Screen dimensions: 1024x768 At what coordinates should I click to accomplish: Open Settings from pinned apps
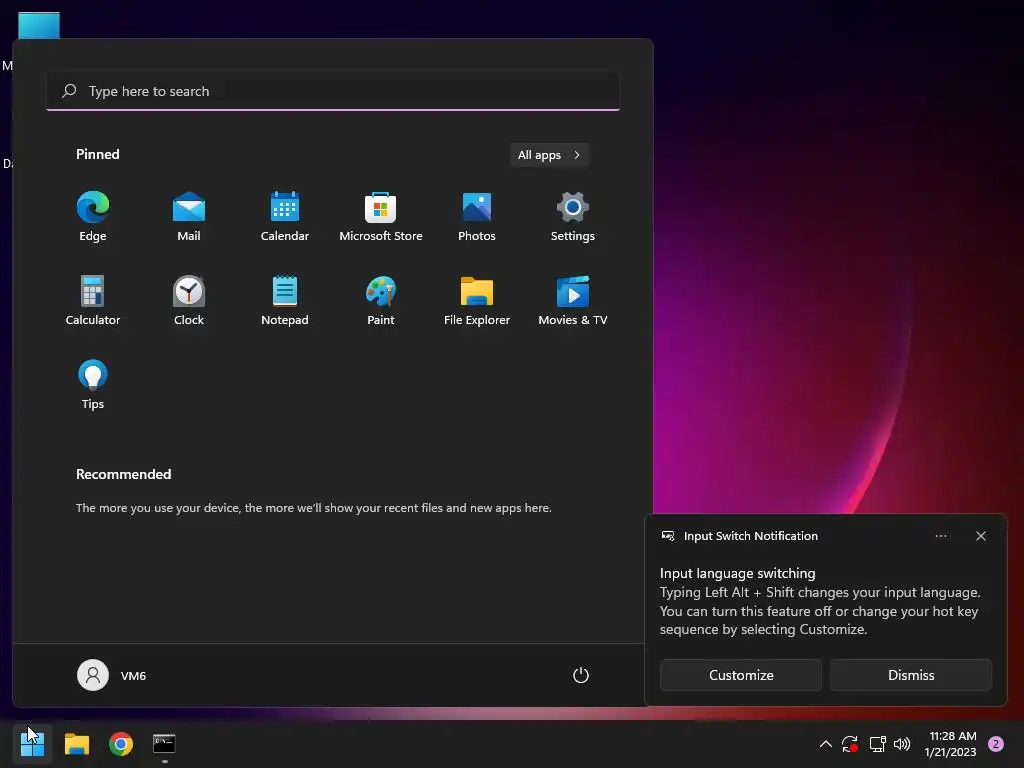[573, 217]
